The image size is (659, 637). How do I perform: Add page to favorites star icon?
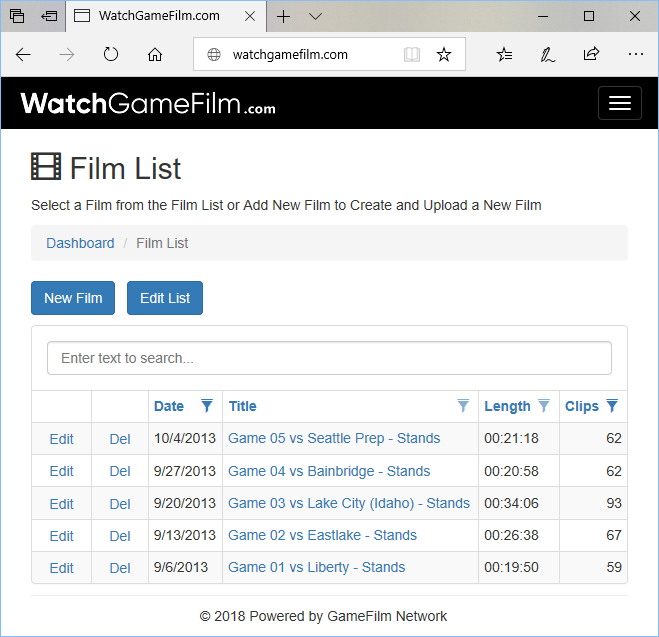444,54
